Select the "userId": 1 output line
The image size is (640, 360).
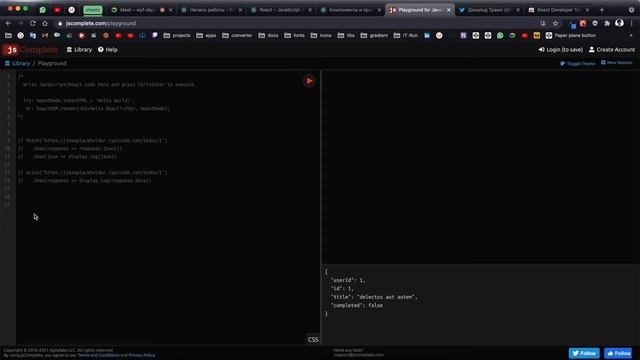tap(348, 280)
